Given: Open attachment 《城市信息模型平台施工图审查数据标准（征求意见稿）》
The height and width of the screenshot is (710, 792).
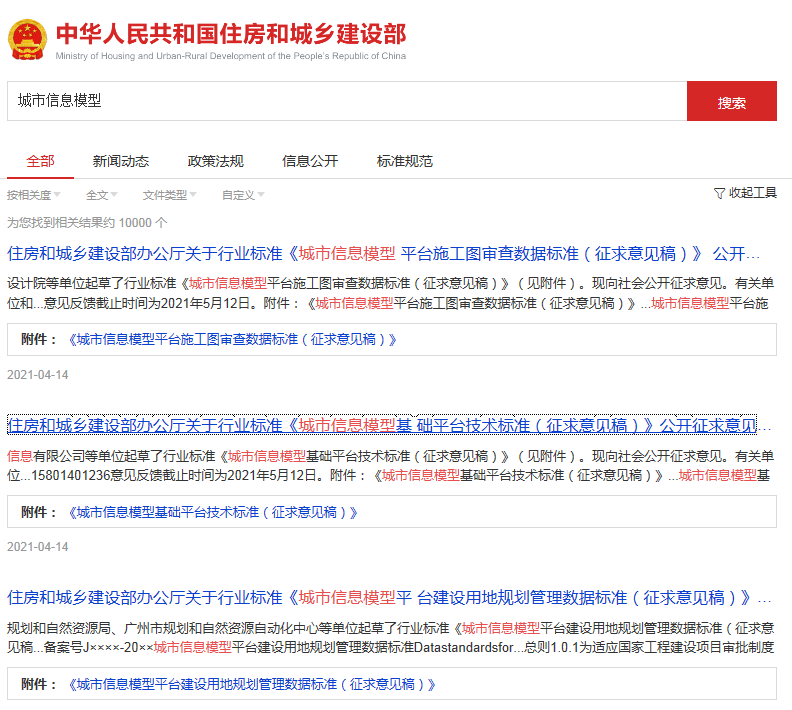Looking at the screenshot, I should [232, 340].
